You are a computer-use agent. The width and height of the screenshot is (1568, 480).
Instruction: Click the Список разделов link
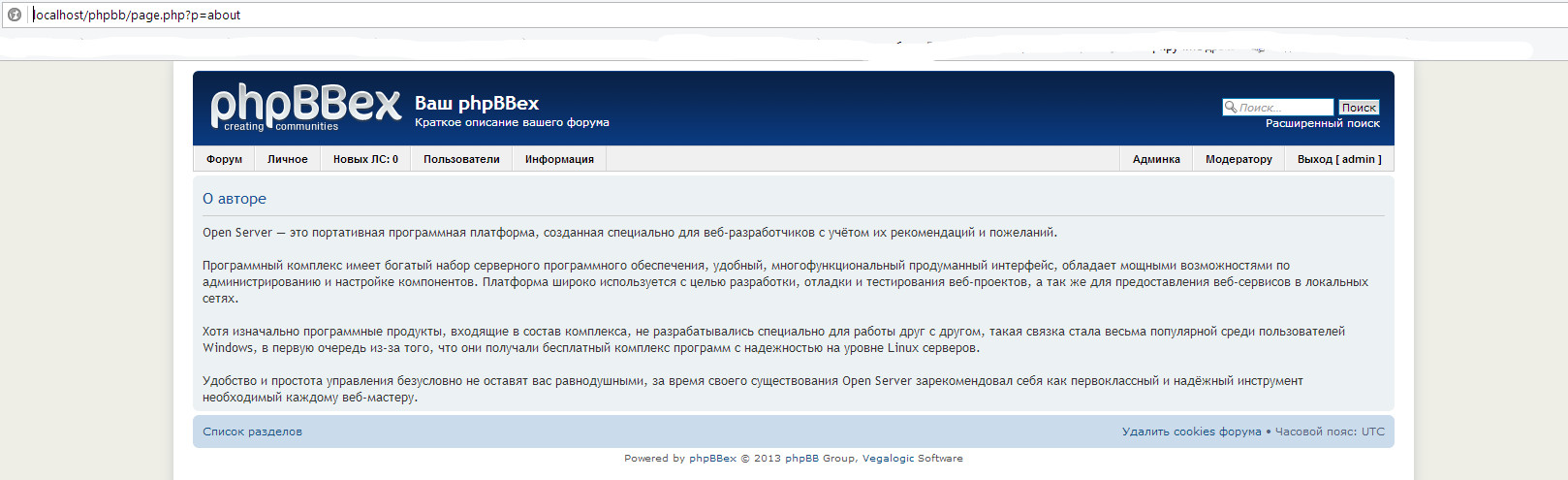[x=252, y=432]
